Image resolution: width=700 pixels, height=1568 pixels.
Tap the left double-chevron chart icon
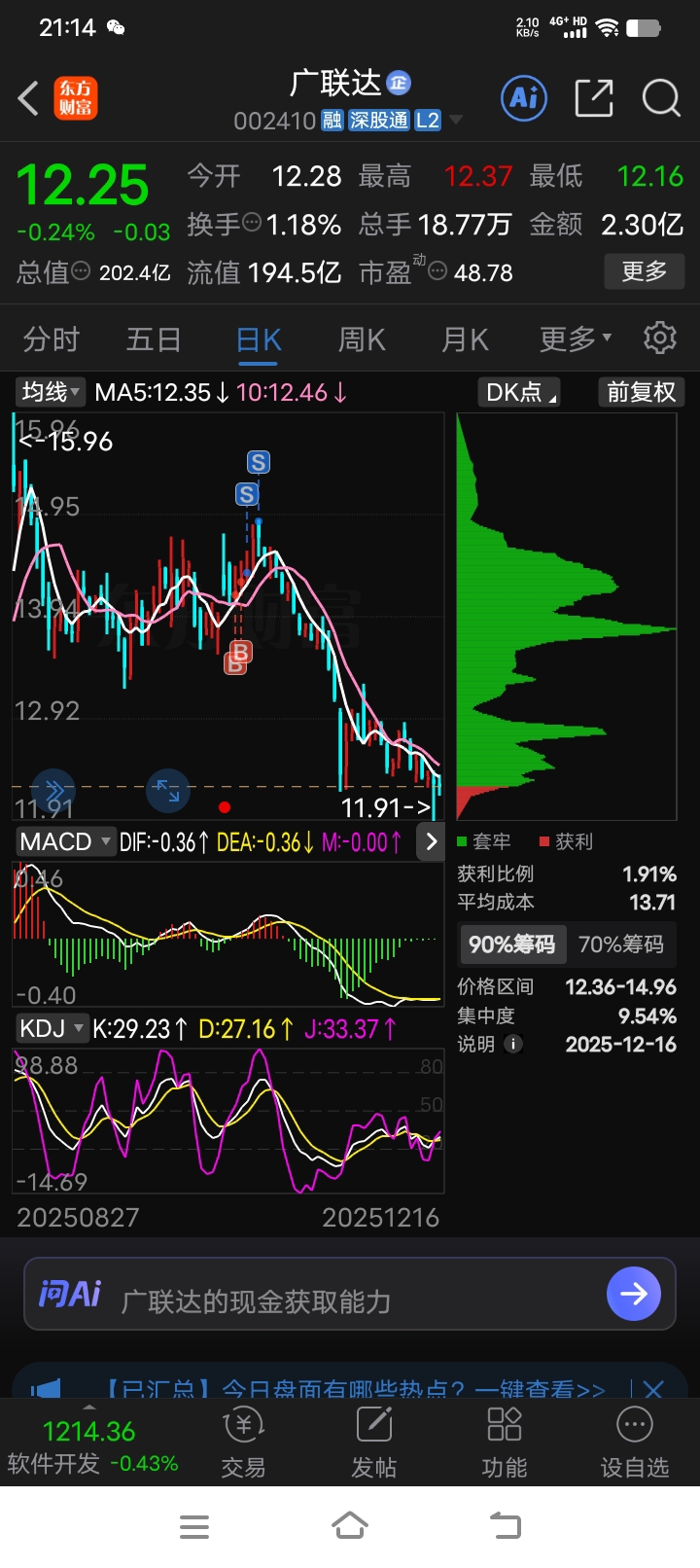(53, 790)
